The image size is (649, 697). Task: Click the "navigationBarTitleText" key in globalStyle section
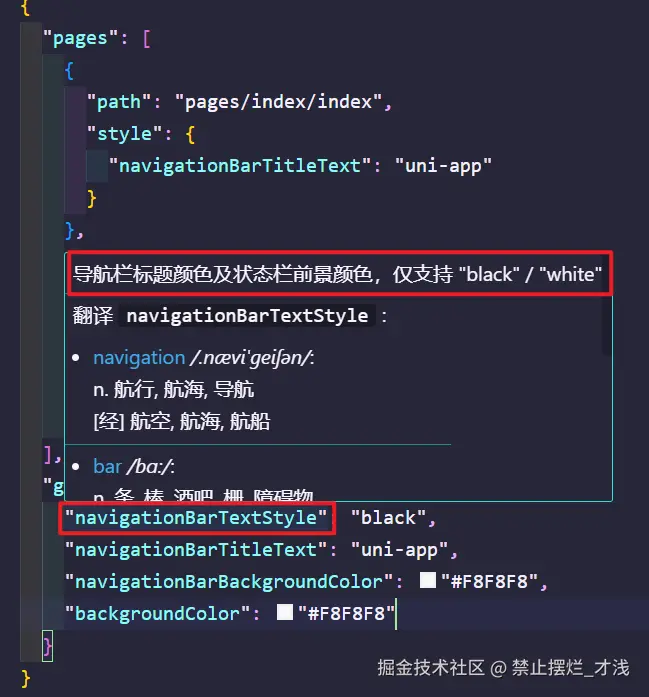[x=196, y=550]
